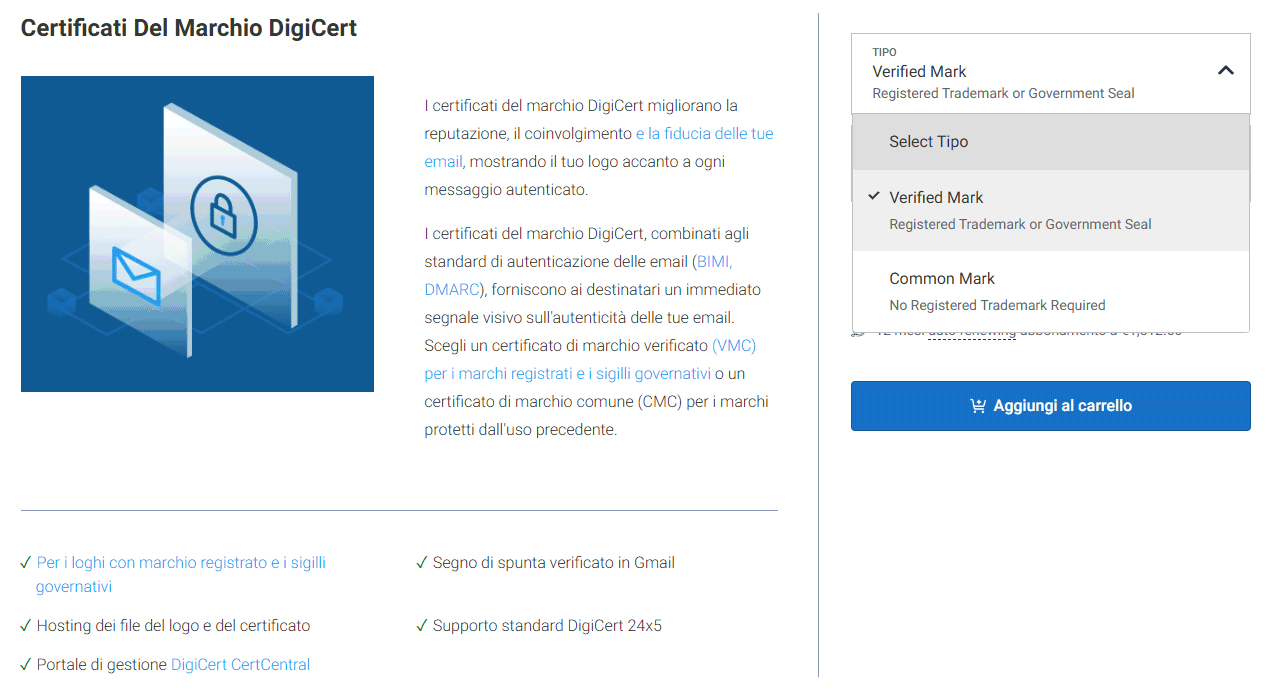Click the Aggiungi al carrello button

(x=1050, y=406)
